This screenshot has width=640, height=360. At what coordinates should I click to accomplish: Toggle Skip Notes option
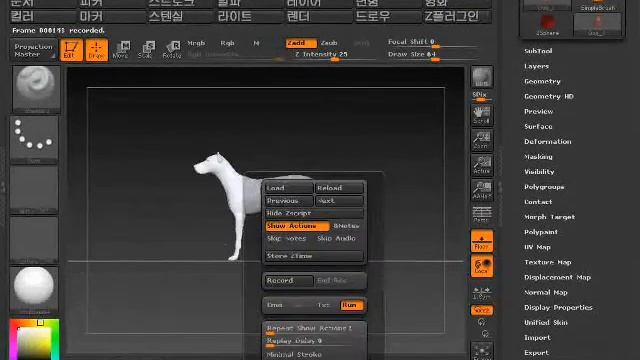point(287,238)
